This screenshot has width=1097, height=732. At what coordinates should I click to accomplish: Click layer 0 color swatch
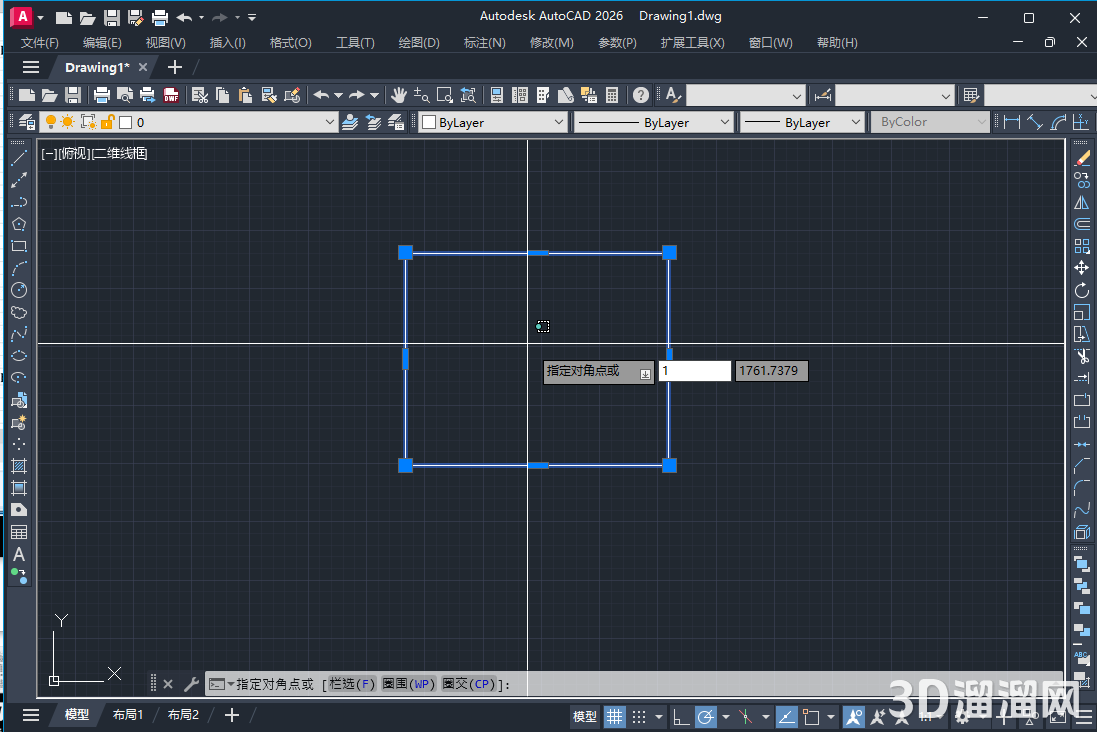point(126,122)
